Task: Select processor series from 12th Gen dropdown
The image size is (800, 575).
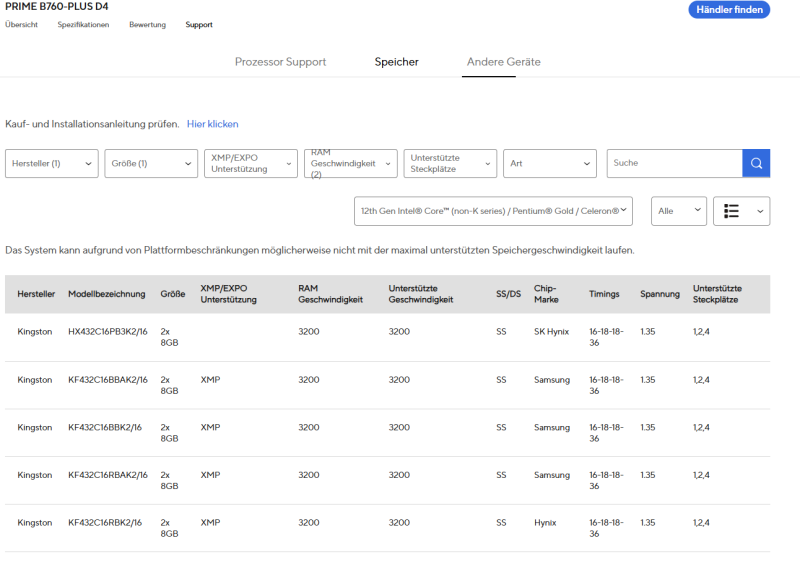Action: tap(494, 211)
